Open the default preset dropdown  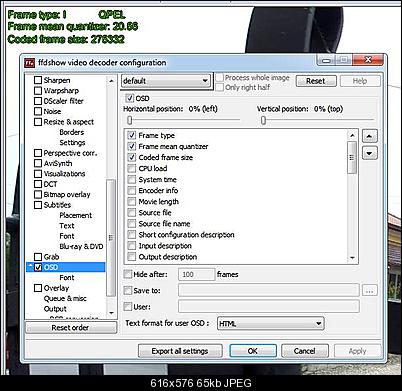tap(166, 81)
